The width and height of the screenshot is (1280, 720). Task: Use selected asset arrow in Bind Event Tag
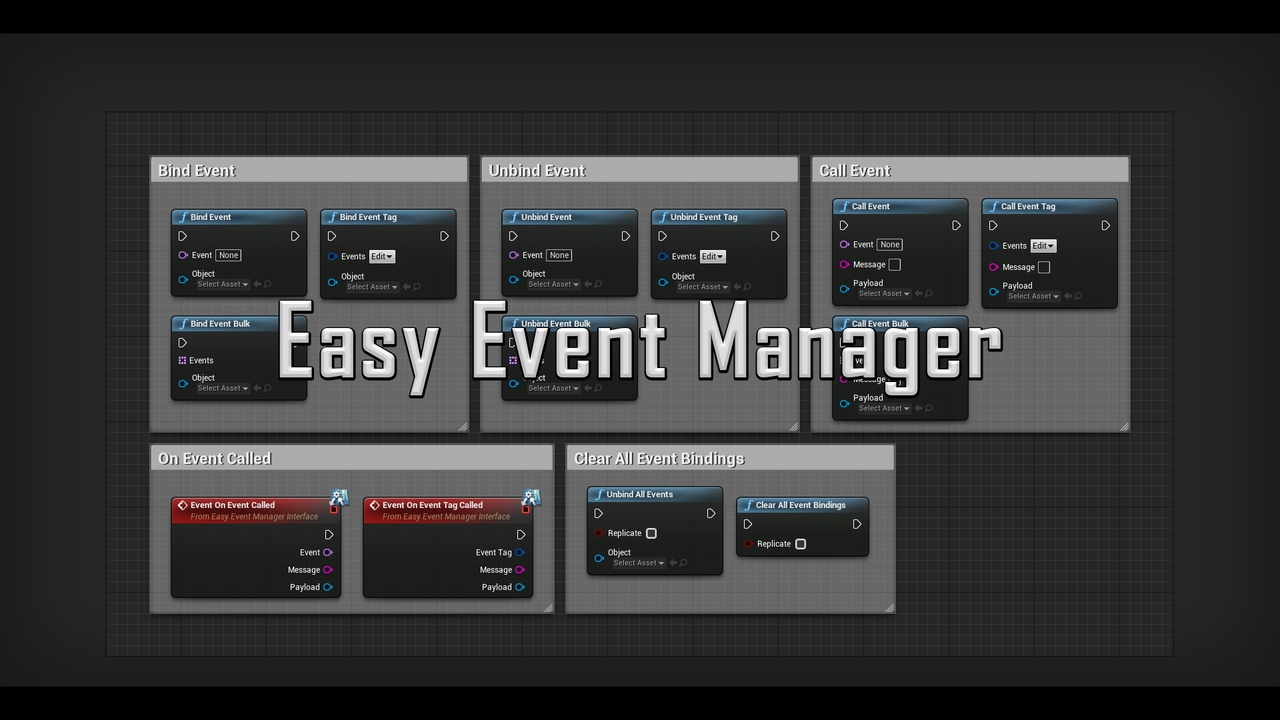[x=406, y=287]
